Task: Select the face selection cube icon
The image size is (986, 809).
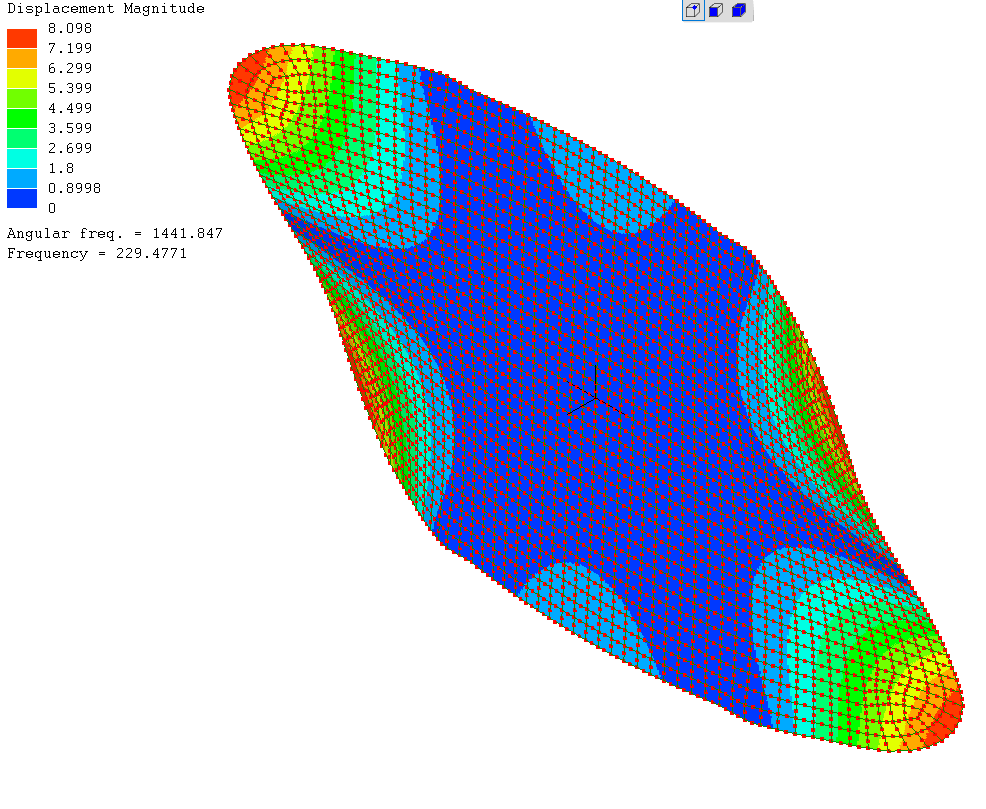Action: tap(716, 10)
